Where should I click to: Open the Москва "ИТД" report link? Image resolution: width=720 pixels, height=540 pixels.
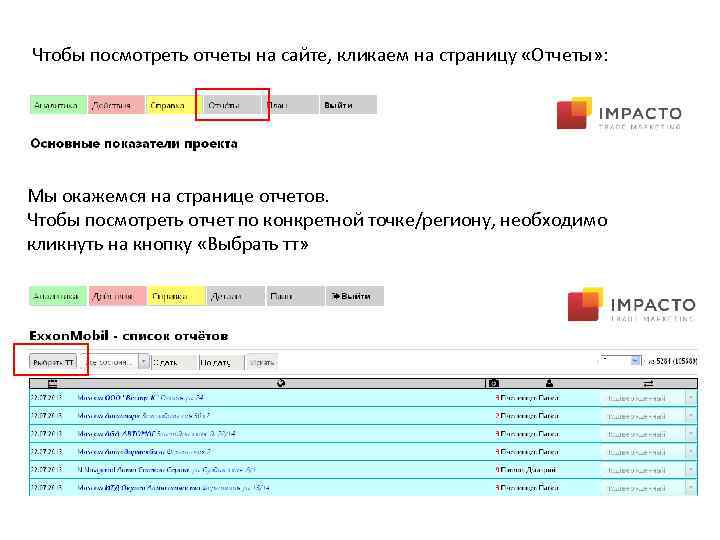tap(174, 488)
